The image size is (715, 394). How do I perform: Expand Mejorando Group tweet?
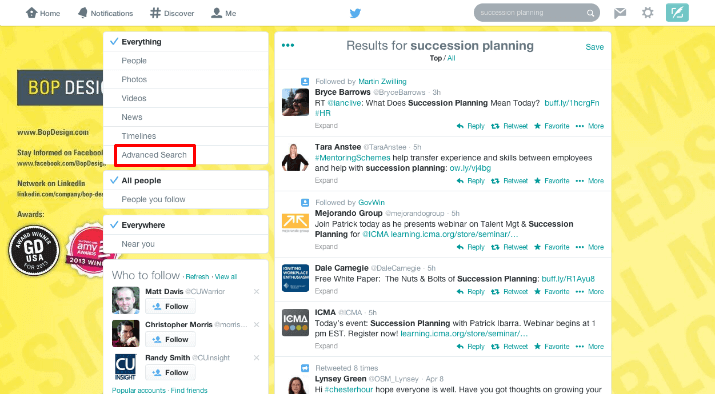326,247
